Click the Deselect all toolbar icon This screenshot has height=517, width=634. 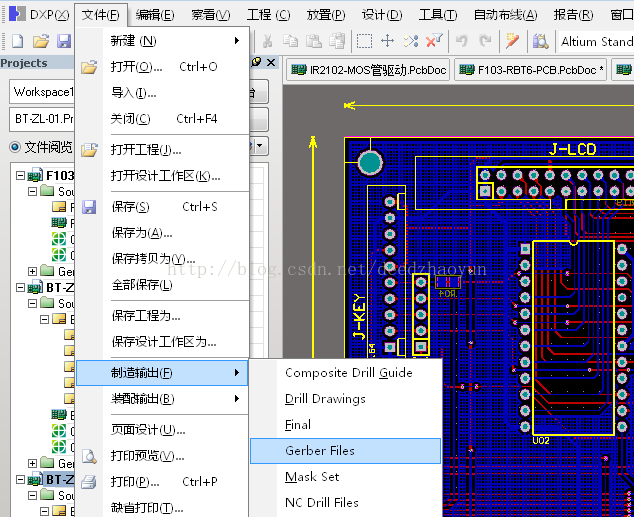coord(411,41)
